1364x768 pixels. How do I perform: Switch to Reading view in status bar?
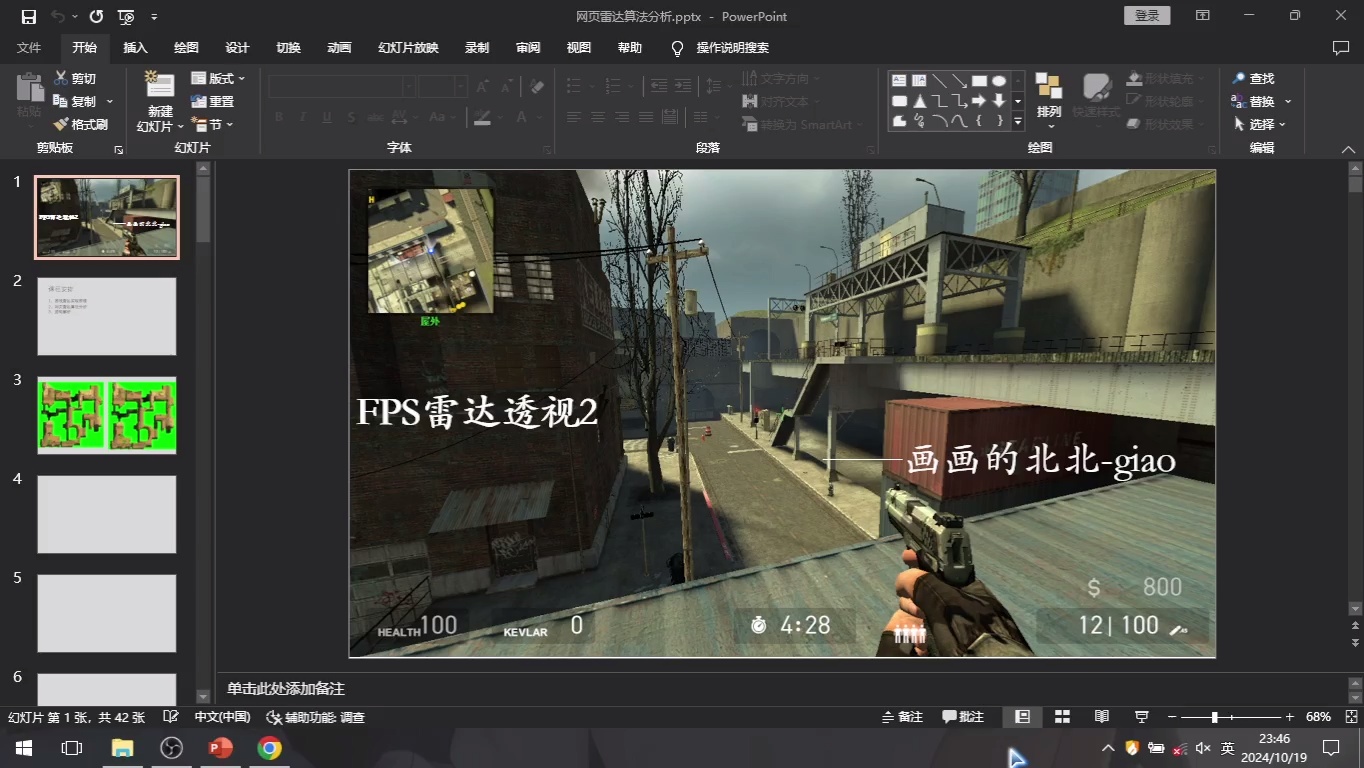1101,717
